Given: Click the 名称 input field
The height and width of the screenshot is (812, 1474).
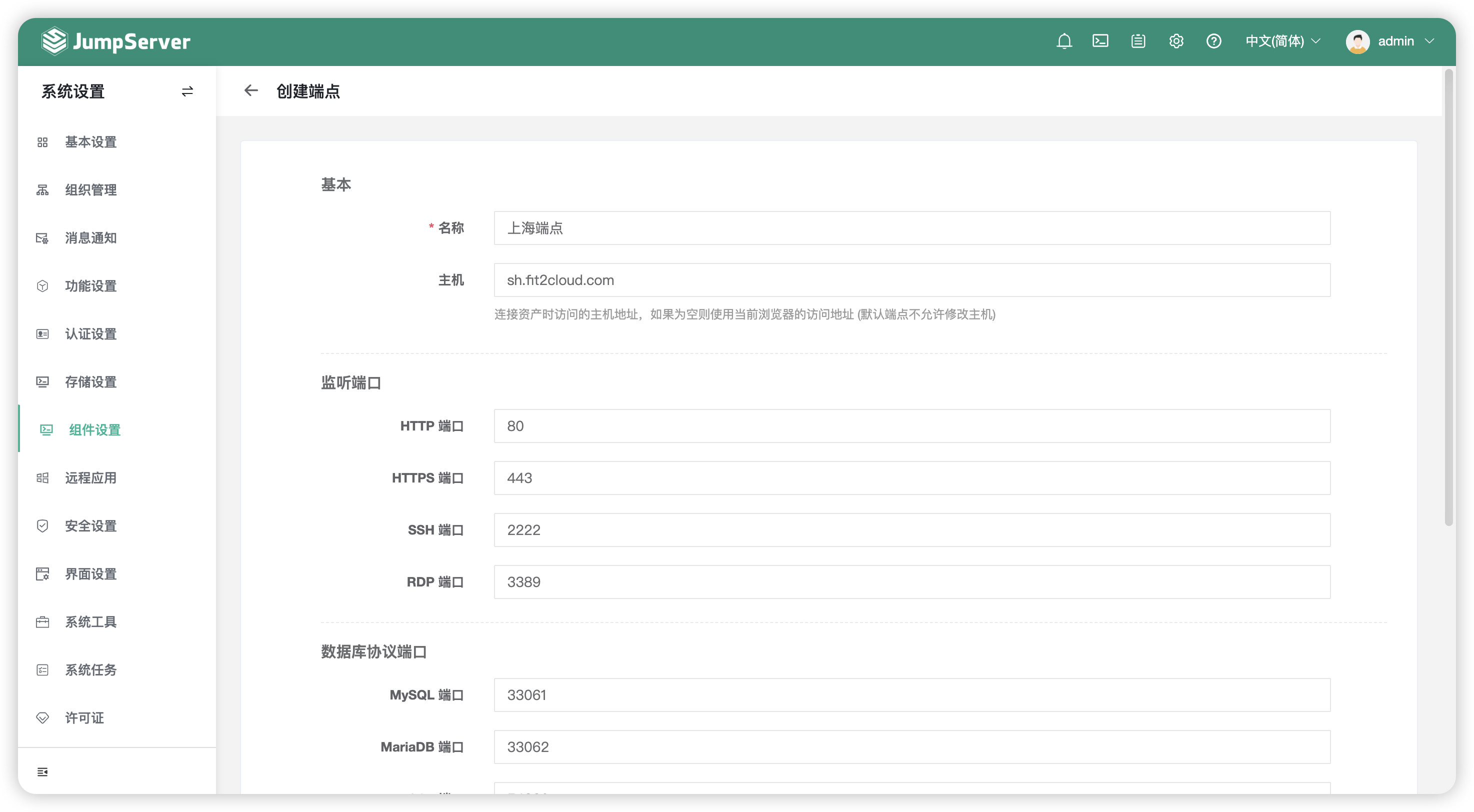Looking at the screenshot, I should pyautogui.click(x=912, y=227).
